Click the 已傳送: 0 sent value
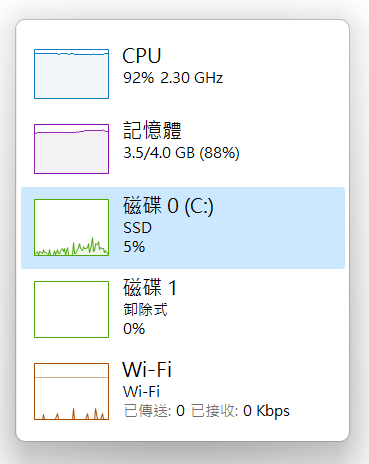This screenshot has height=464, width=369. pyautogui.click(x=154, y=411)
